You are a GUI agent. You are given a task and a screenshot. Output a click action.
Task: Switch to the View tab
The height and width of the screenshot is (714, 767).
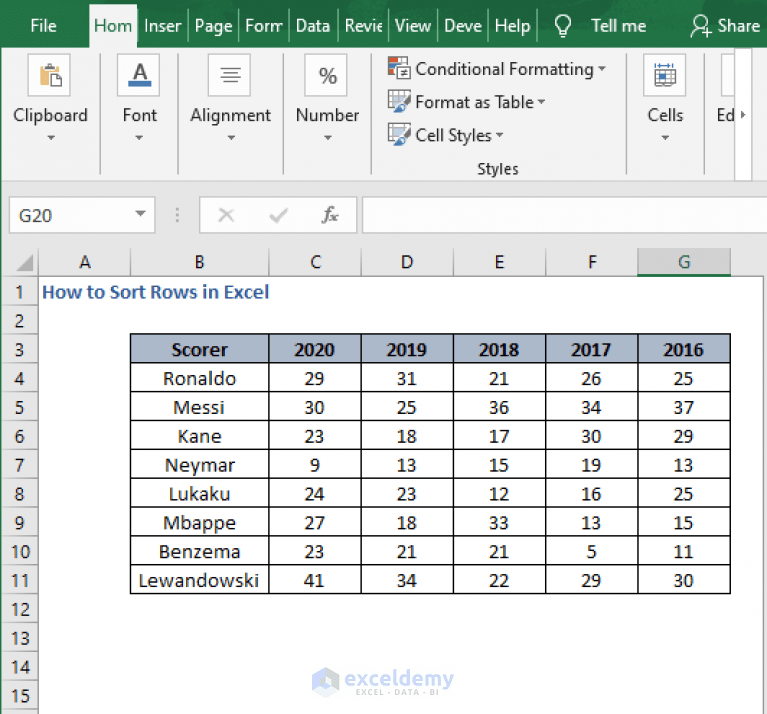pyautogui.click(x=413, y=25)
